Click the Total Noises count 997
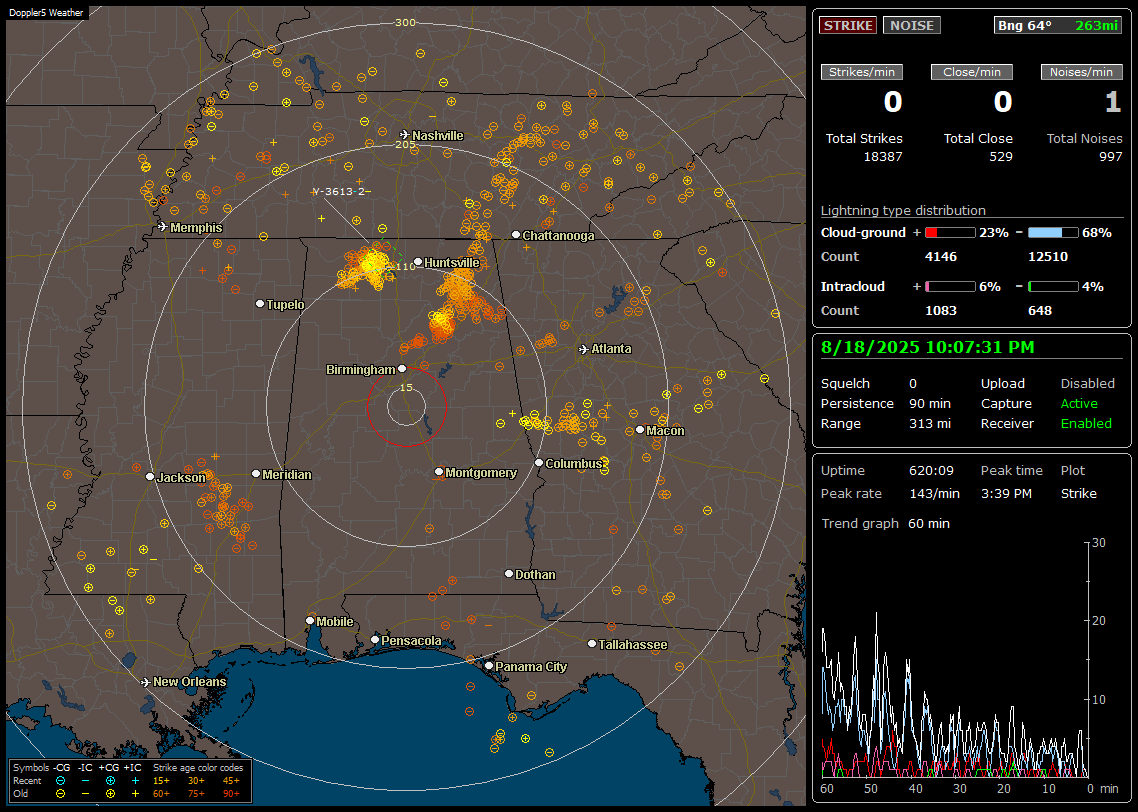The width and height of the screenshot is (1138, 812). [x=1110, y=157]
